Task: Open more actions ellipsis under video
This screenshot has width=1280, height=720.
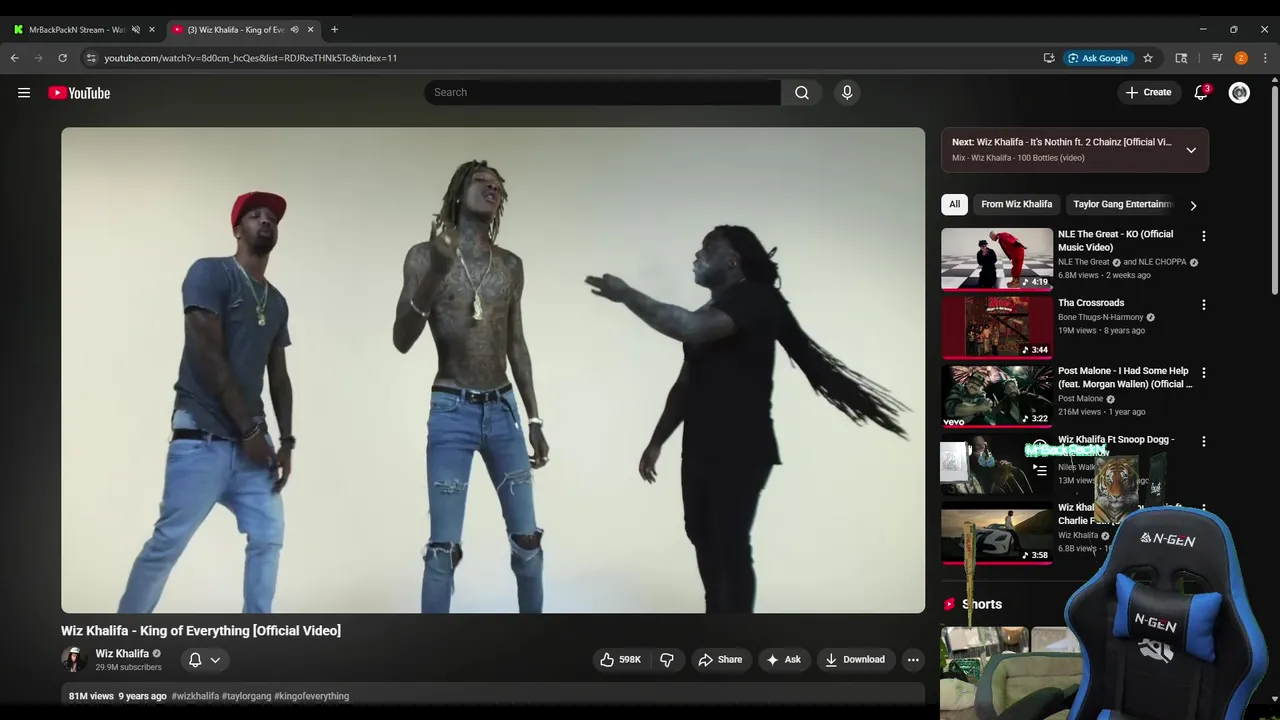Action: click(913, 660)
